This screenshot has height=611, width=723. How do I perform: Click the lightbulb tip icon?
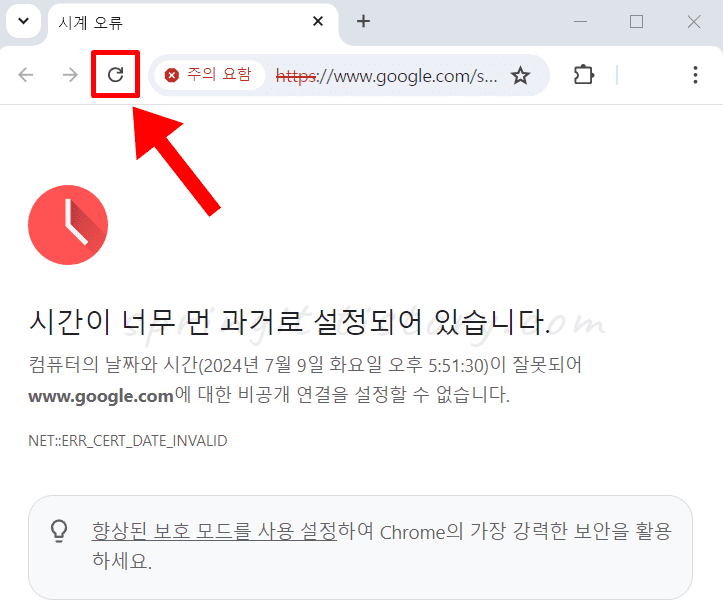click(x=59, y=531)
